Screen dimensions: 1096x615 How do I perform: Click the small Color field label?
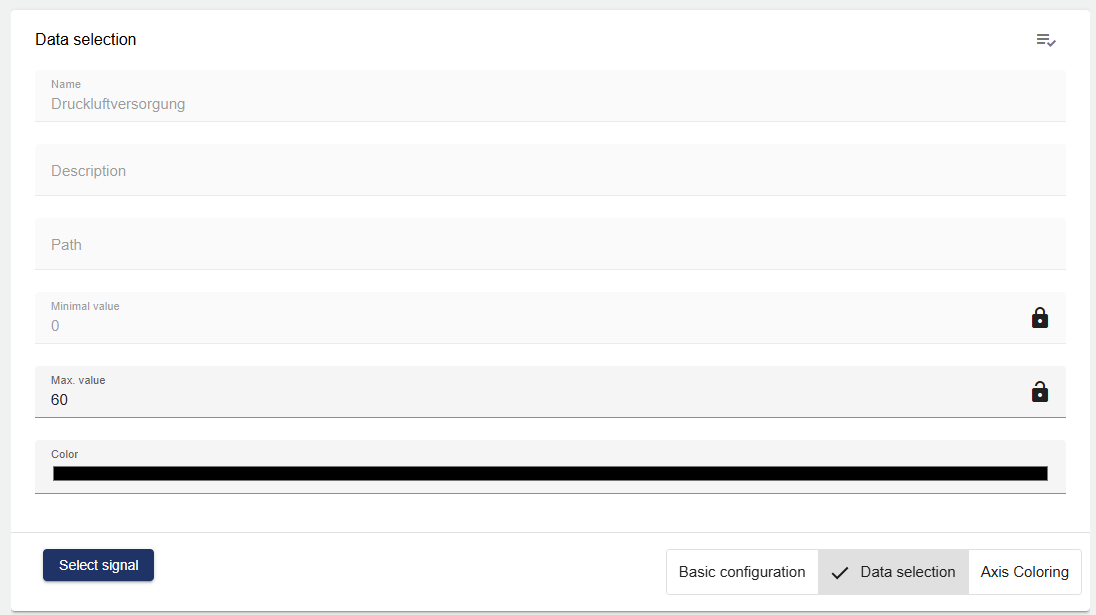pyautogui.click(x=65, y=454)
